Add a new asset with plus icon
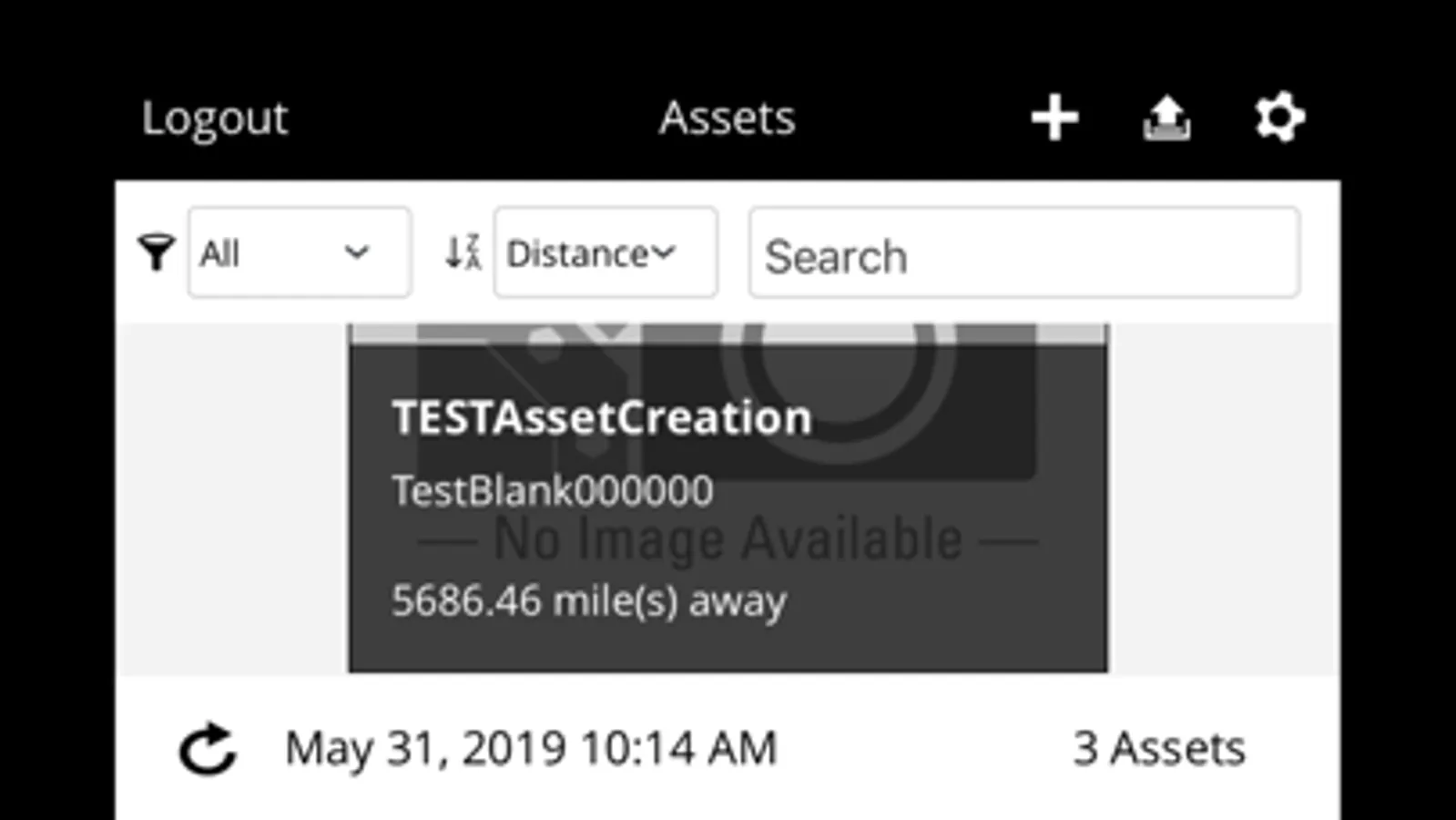The image size is (1456, 820). pos(1054,118)
